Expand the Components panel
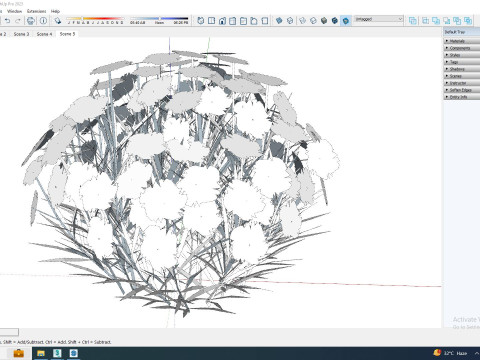 point(462,48)
